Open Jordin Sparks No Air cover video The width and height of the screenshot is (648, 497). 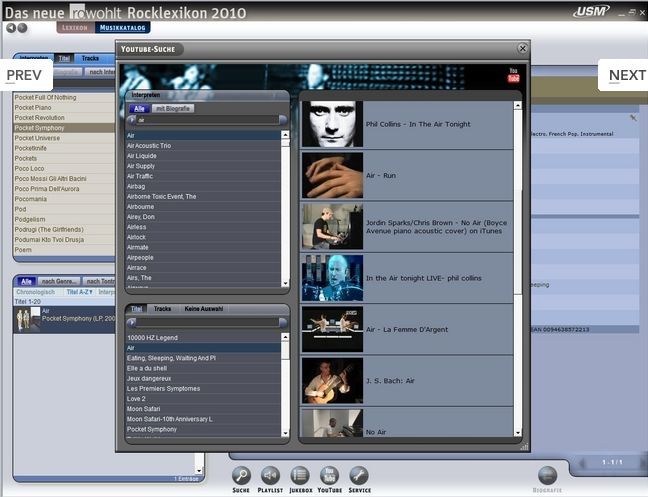[407, 227]
